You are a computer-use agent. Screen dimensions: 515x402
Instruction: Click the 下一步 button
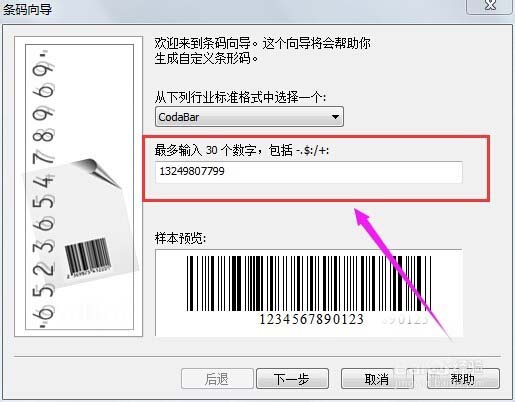pyautogui.click(x=292, y=379)
